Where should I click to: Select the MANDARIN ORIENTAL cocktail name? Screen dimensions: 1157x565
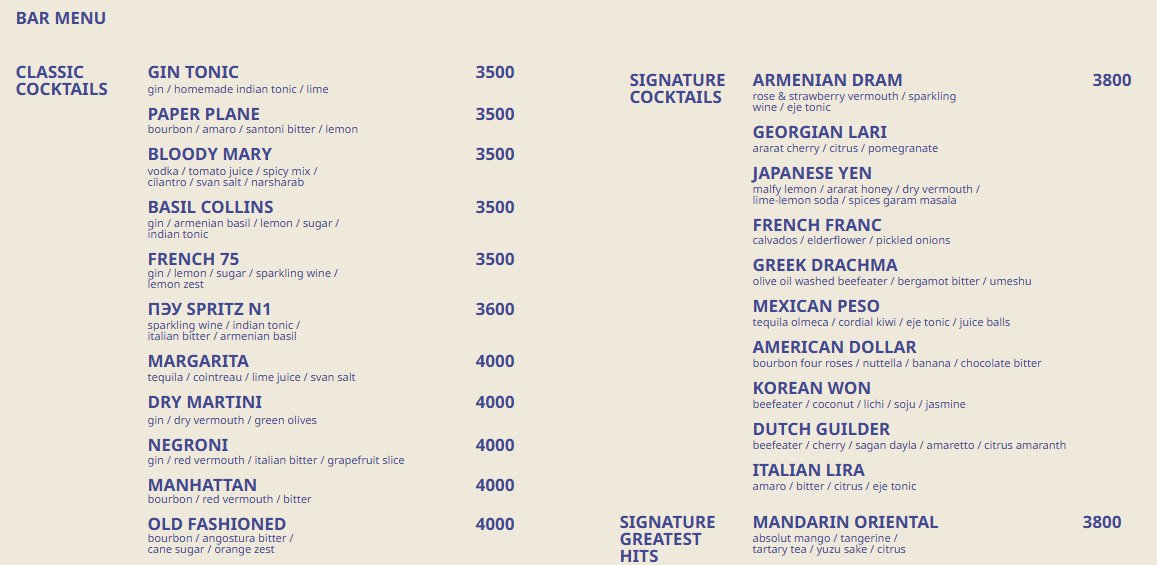pos(845,522)
